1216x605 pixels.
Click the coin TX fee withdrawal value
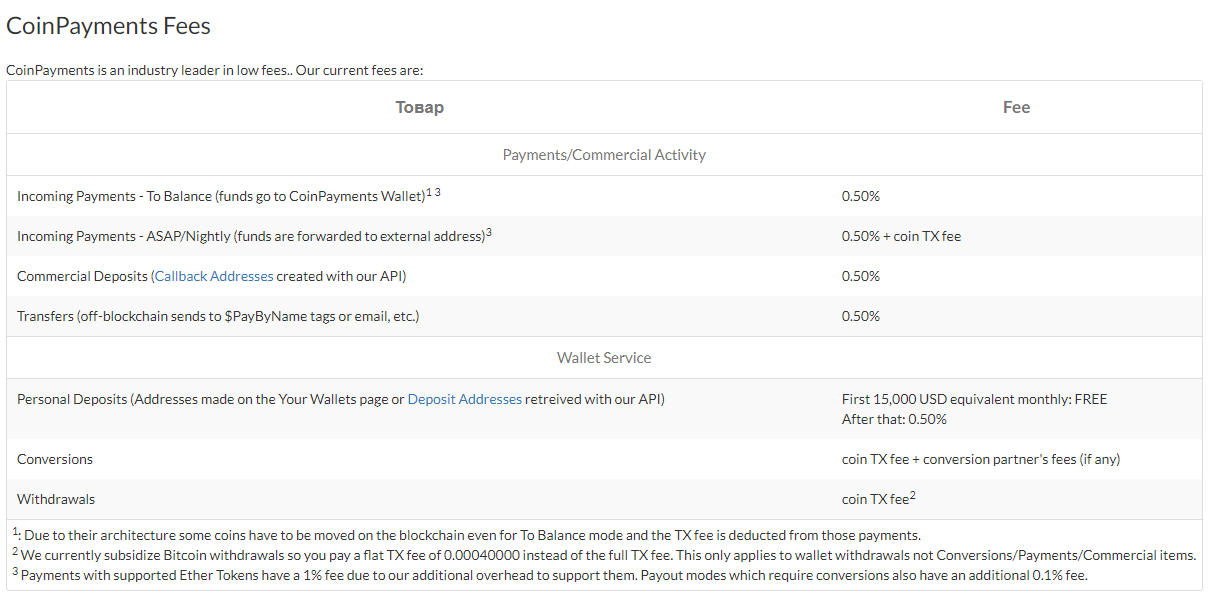click(x=879, y=498)
